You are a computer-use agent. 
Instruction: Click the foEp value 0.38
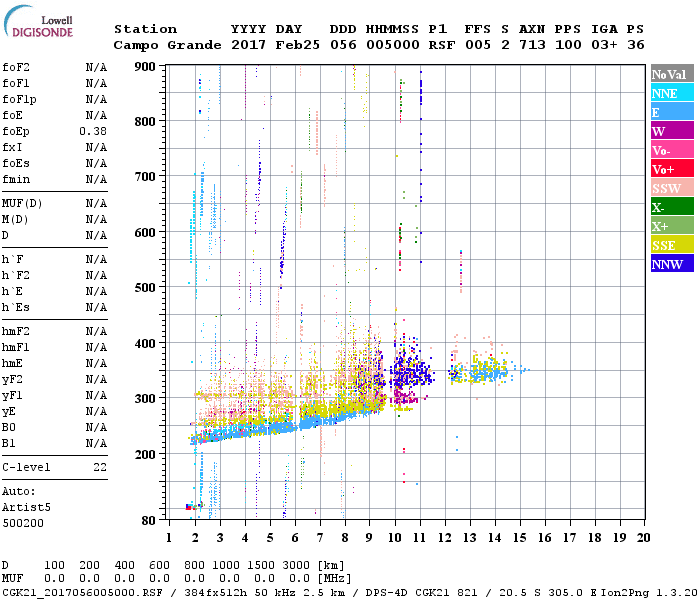[x=93, y=131]
